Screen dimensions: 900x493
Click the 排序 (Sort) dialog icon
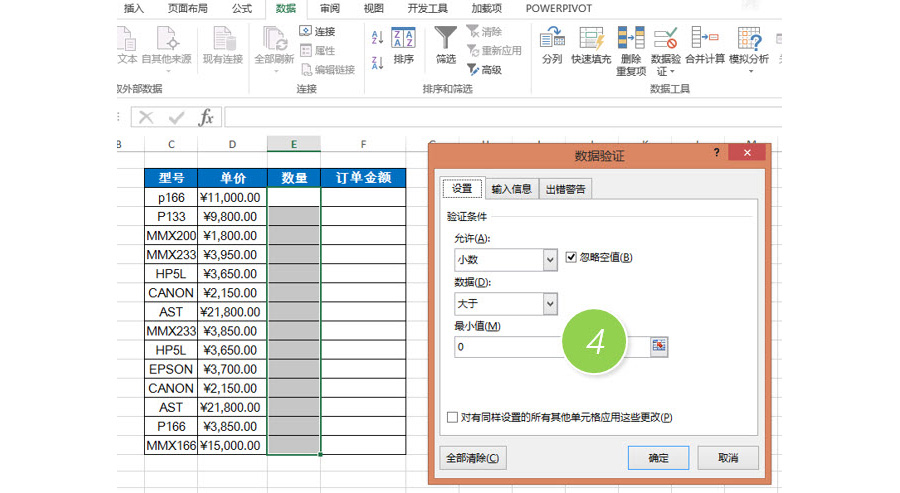point(404,39)
